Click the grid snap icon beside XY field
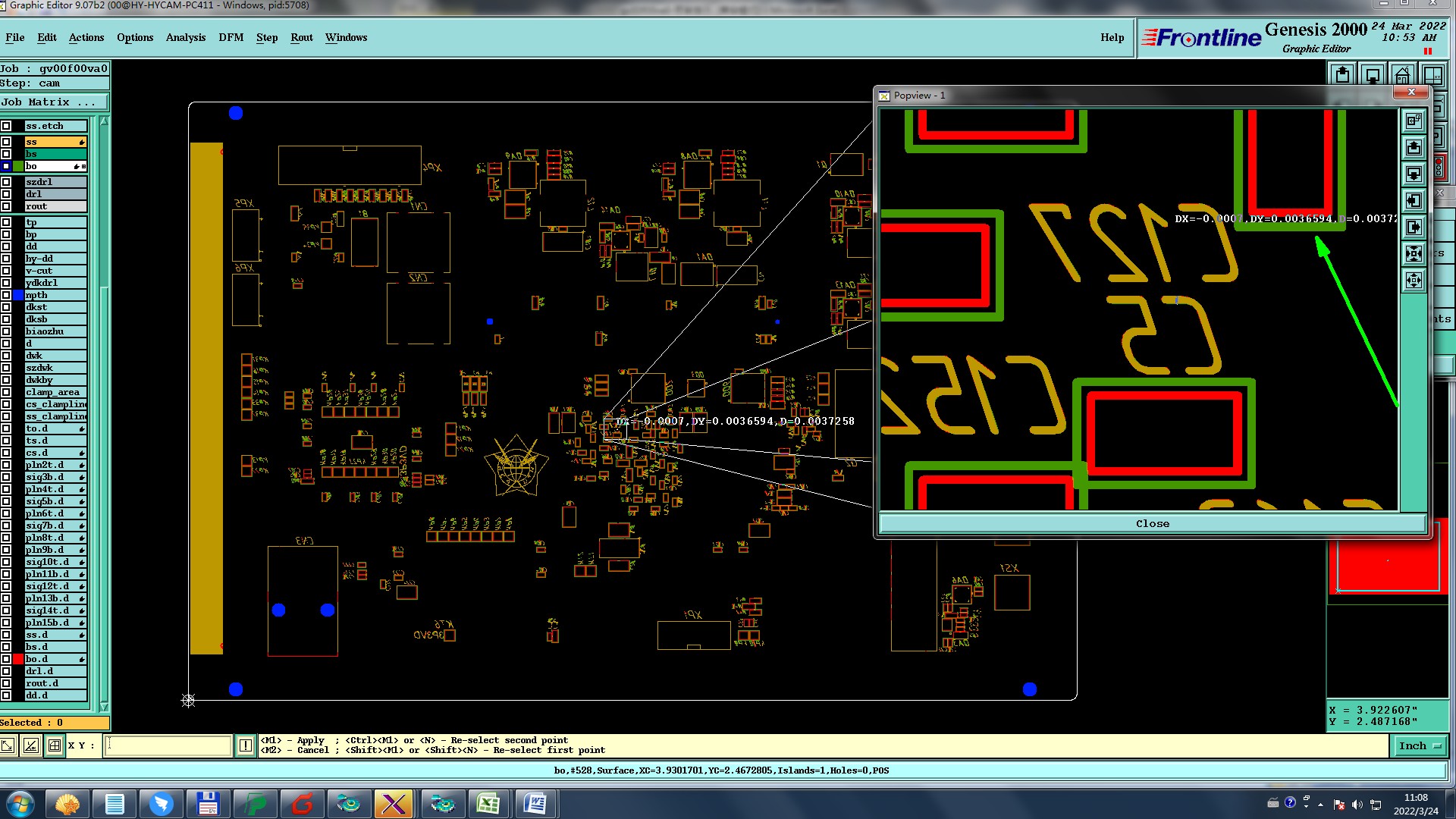Viewport: 1456px width, 819px height. (55, 745)
